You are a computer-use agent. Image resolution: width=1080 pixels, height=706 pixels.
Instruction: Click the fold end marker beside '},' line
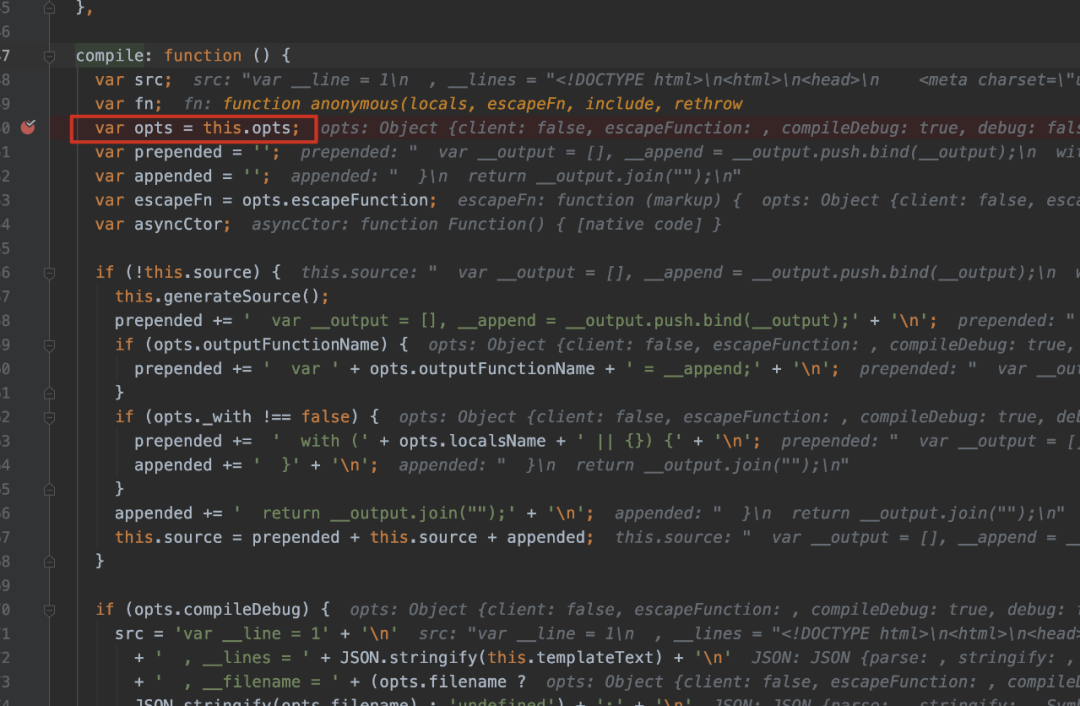(x=49, y=8)
